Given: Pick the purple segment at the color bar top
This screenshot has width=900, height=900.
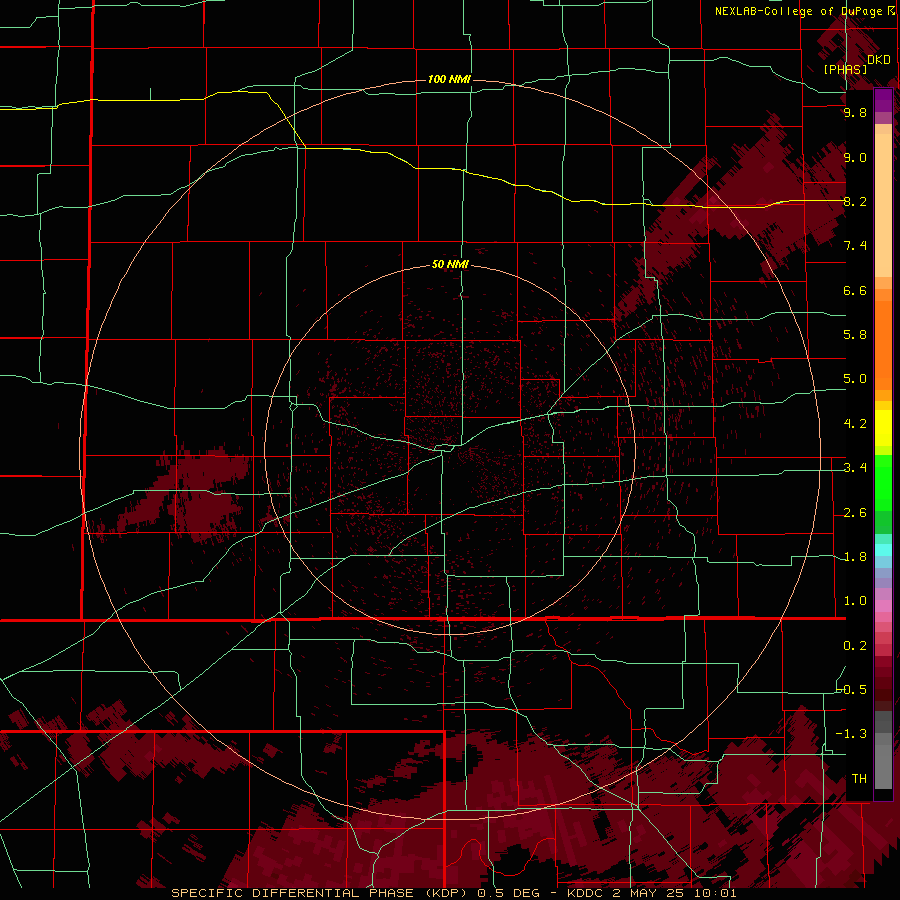Looking at the screenshot, I should pyautogui.click(x=883, y=100).
